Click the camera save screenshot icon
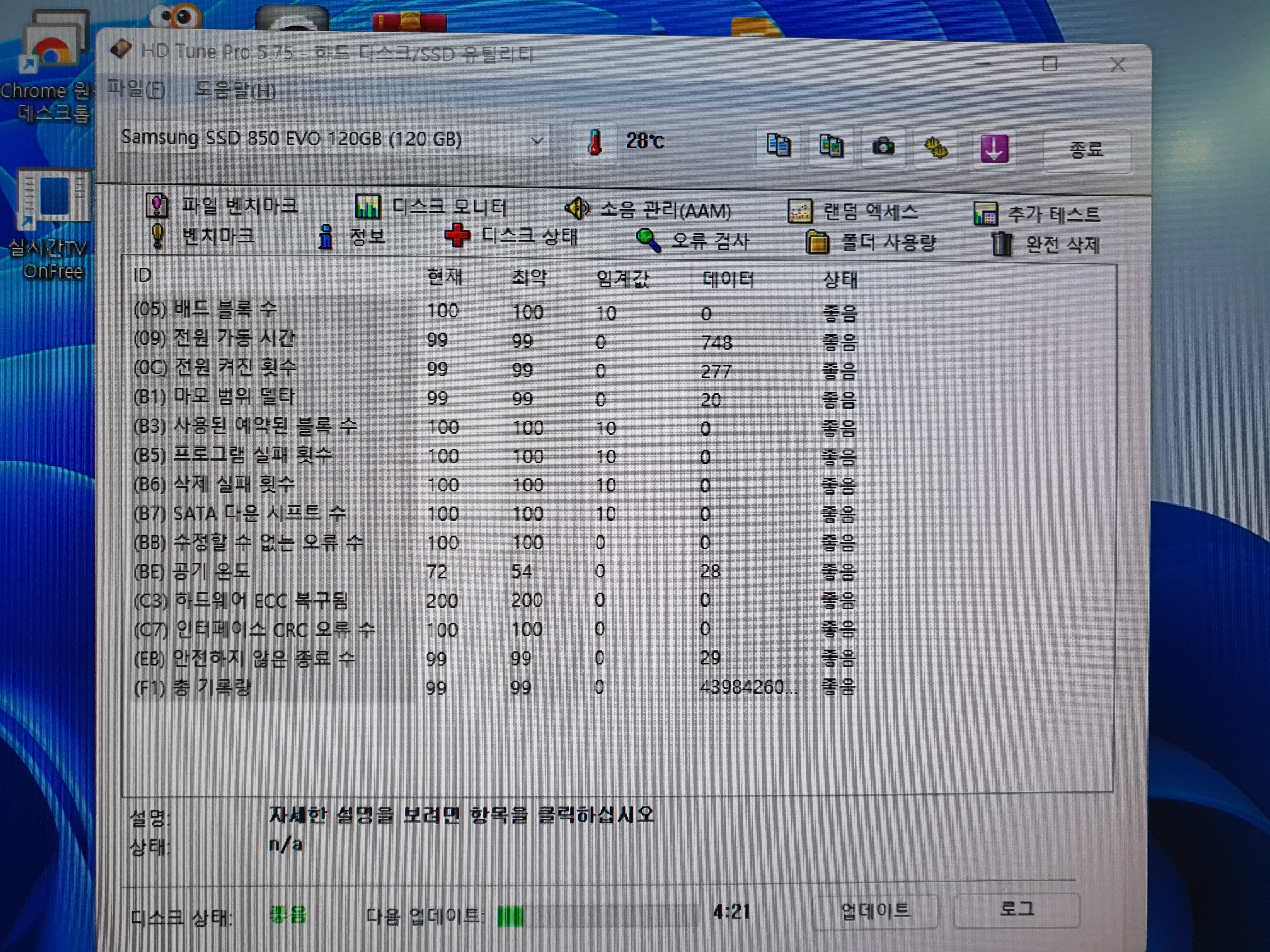 [x=883, y=147]
